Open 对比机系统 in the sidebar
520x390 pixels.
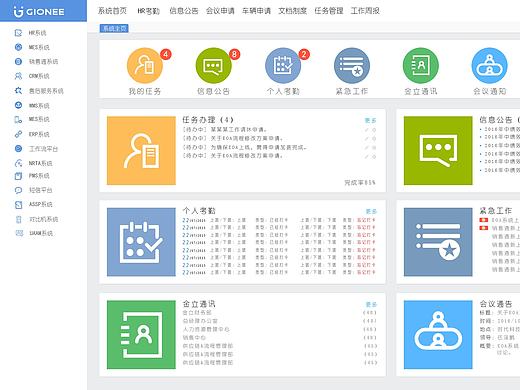coord(43,219)
